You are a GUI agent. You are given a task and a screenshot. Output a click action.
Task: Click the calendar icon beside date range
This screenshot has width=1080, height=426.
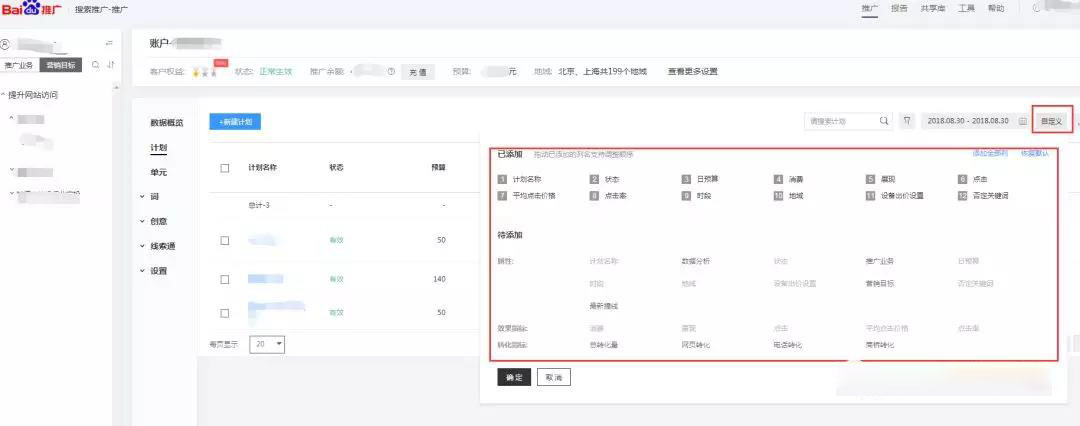click(1023, 121)
